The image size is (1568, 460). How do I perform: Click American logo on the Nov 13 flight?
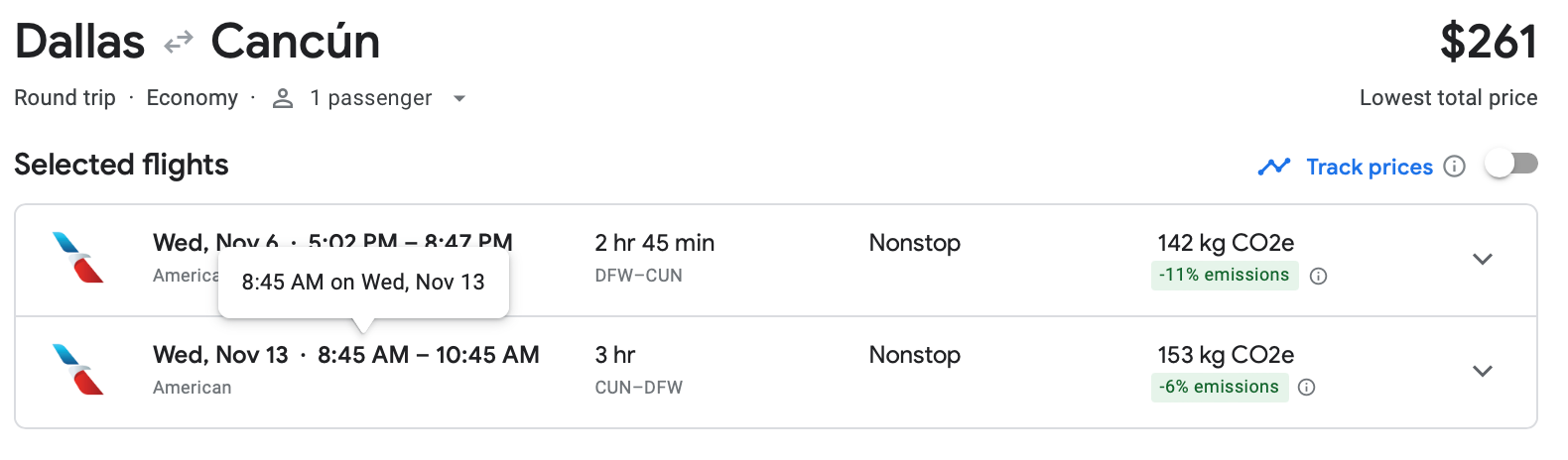pos(77,370)
